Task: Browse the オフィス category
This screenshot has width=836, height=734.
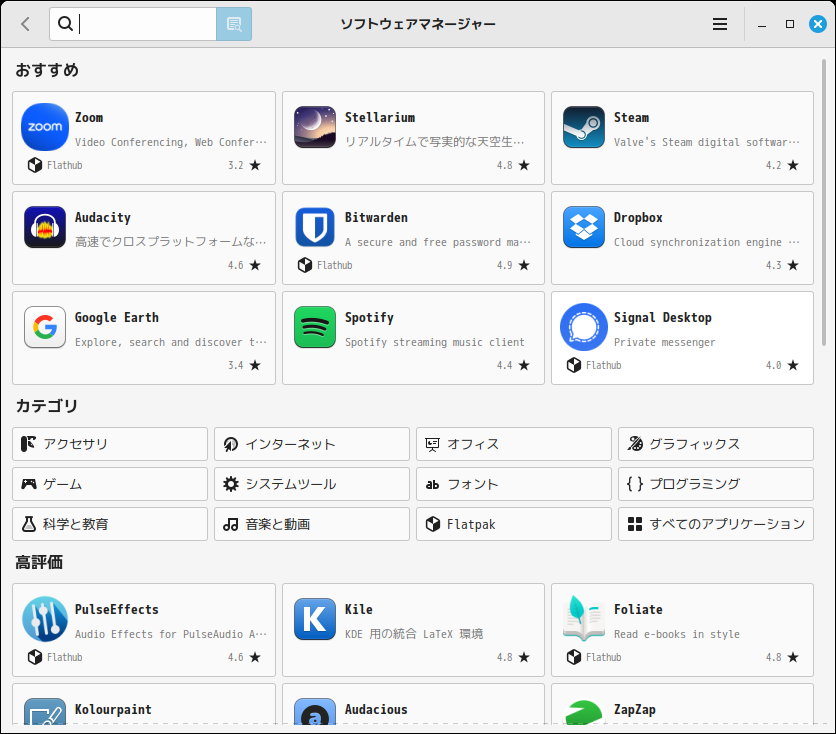Action: tap(514, 444)
